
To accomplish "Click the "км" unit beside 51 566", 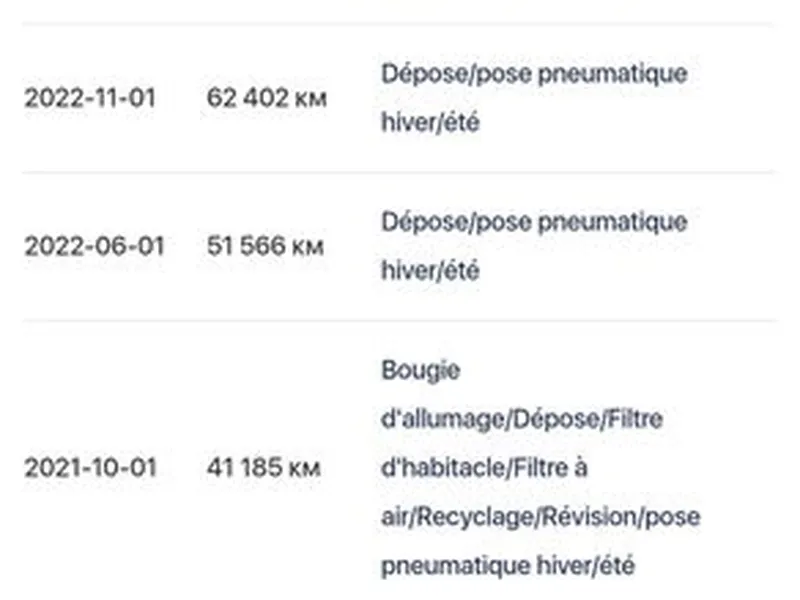I will pos(306,247).
